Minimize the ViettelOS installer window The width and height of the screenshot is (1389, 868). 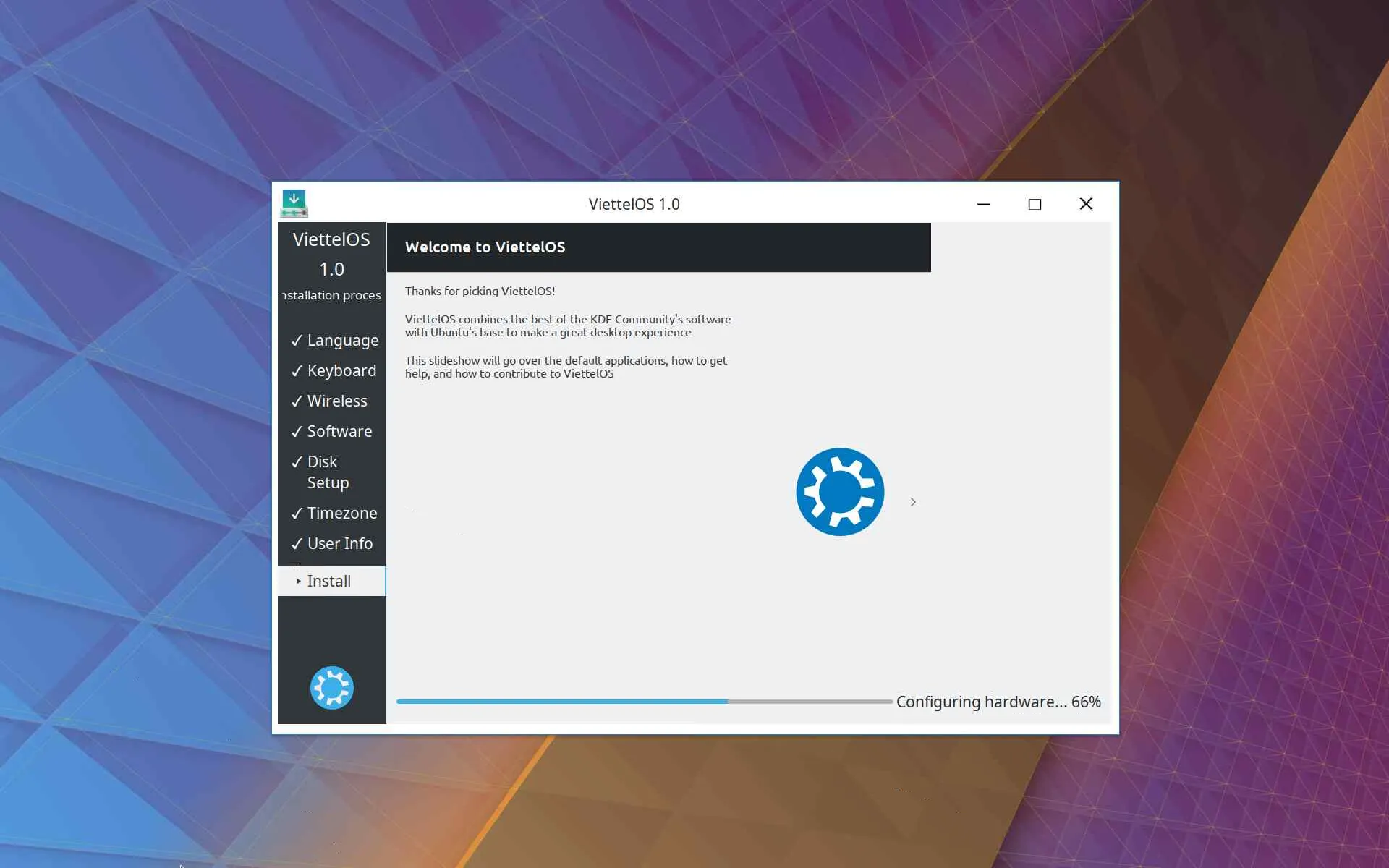(x=983, y=205)
